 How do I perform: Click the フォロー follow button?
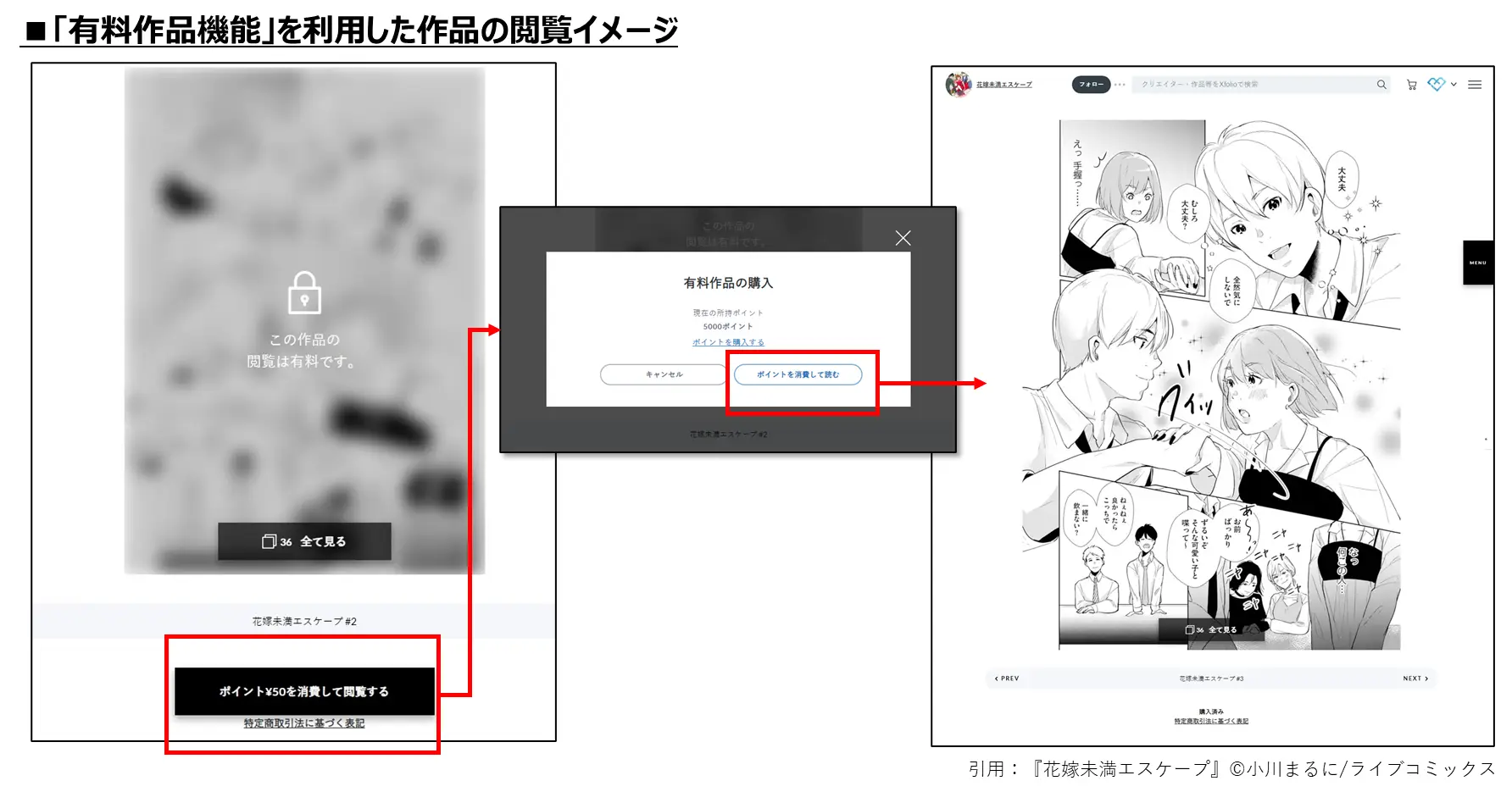click(x=1091, y=84)
